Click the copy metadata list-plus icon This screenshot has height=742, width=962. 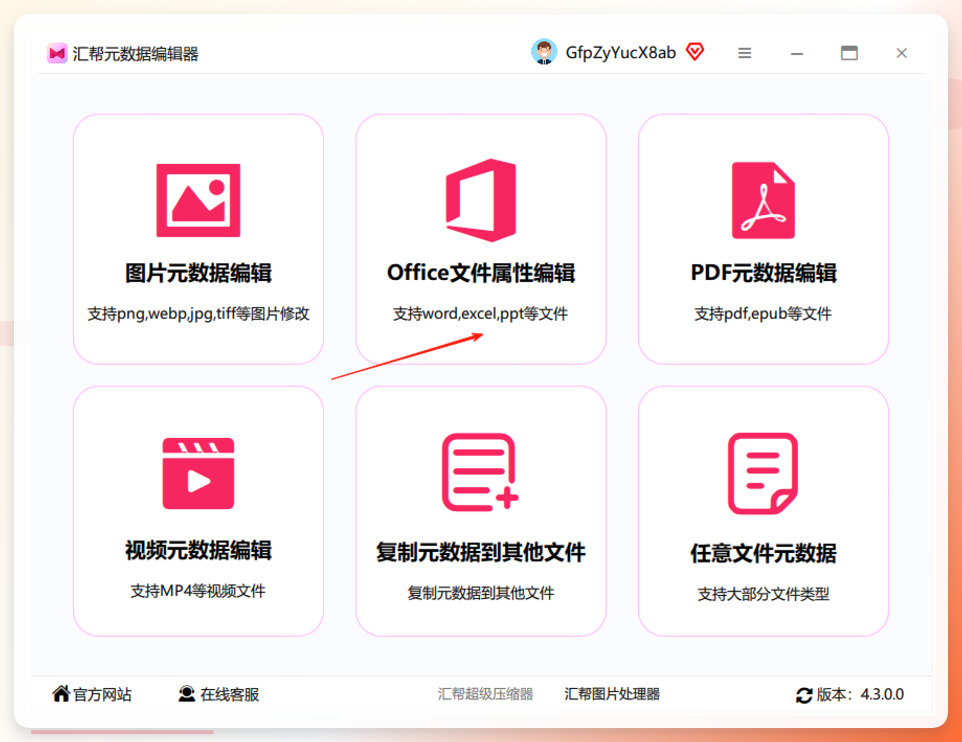[x=480, y=472]
